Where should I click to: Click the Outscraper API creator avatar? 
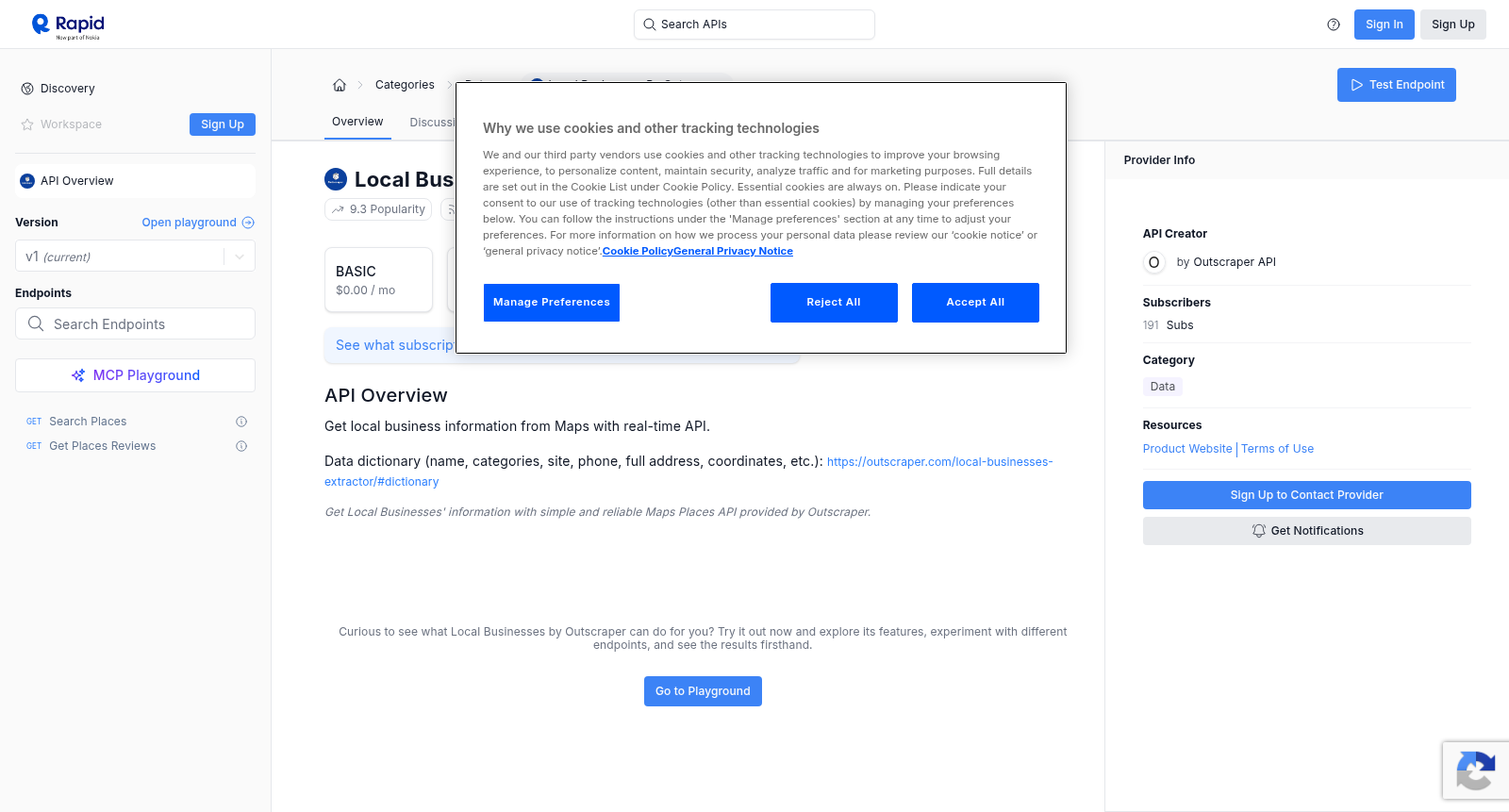(1153, 262)
